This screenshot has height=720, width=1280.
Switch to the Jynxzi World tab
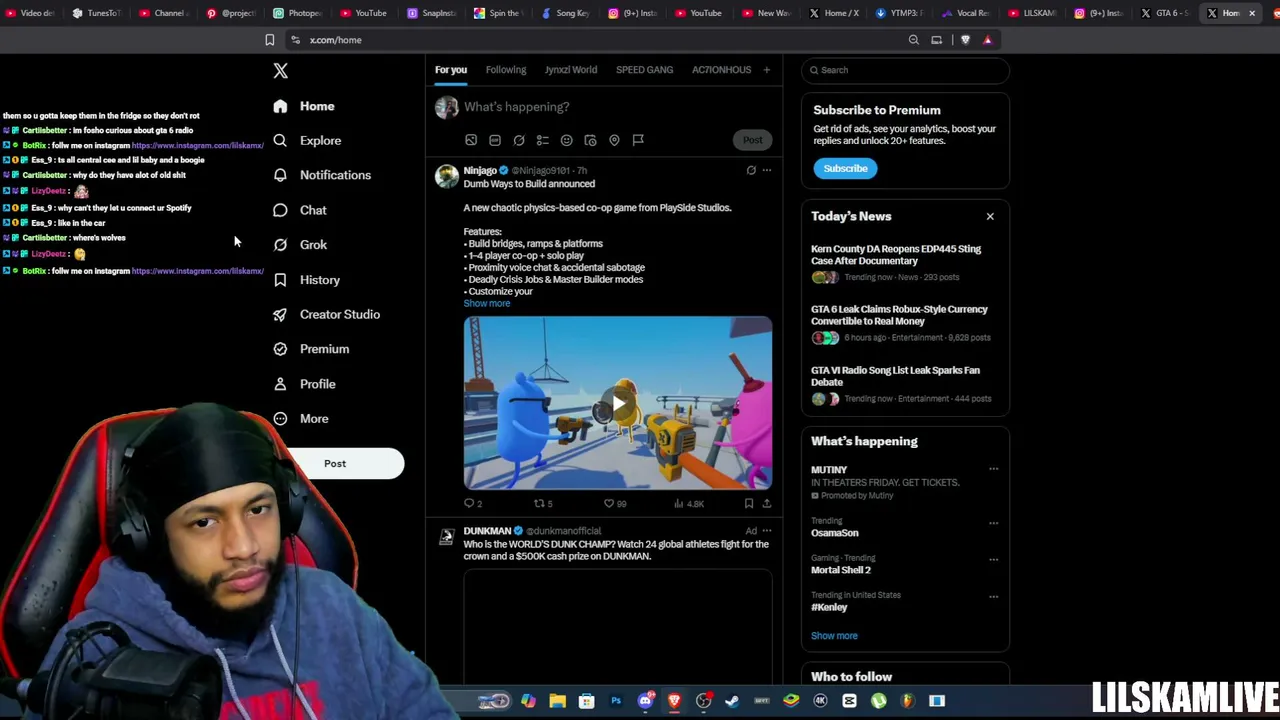click(571, 70)
